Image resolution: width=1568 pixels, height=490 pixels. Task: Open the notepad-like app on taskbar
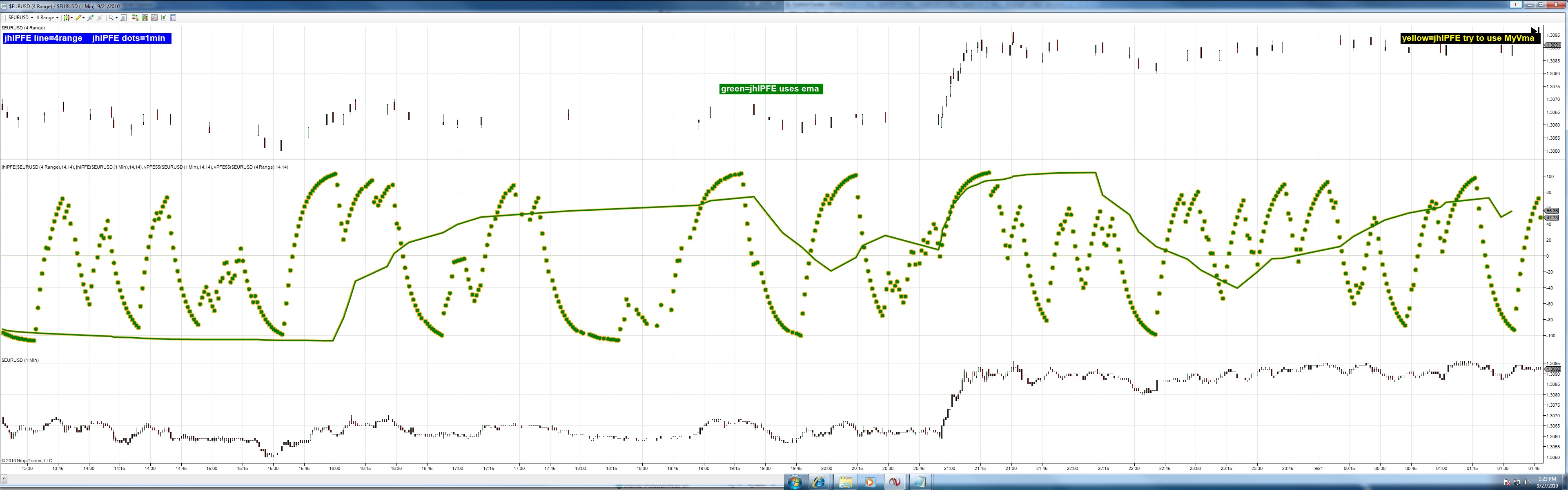(920, 483)
